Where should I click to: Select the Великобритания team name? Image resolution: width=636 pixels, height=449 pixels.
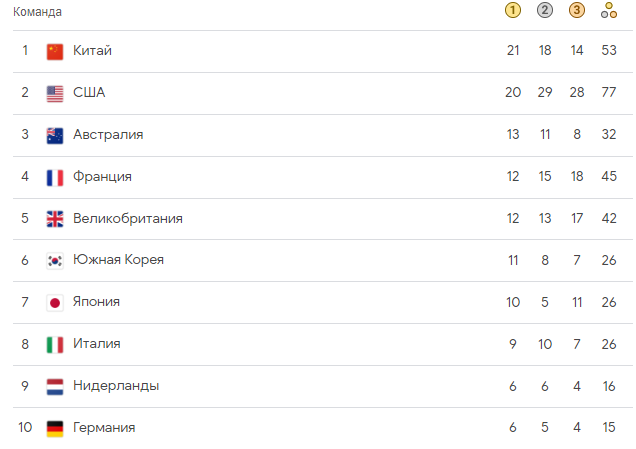point(128,219)
